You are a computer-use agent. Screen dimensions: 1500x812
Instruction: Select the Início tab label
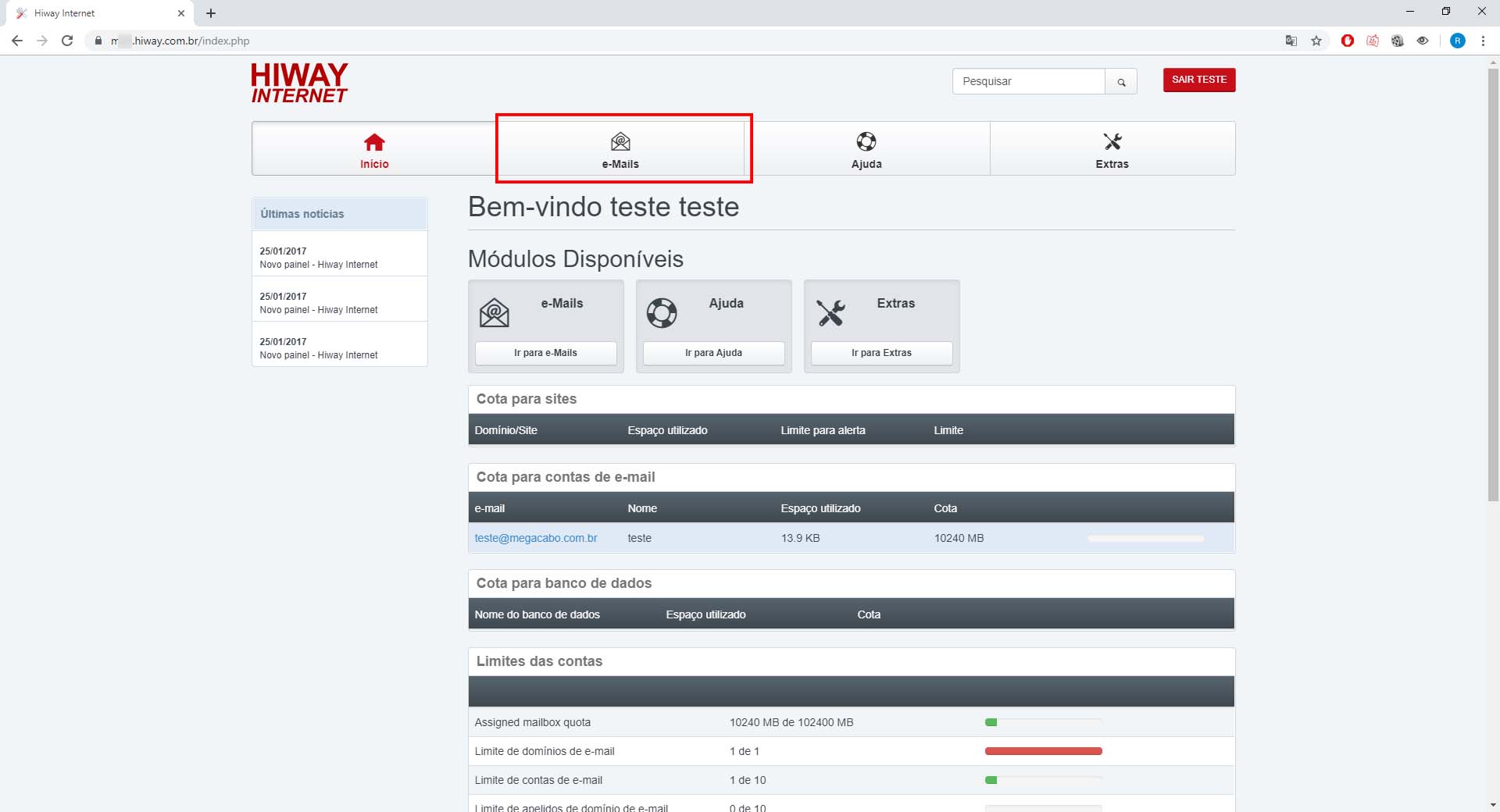[374, 164]
